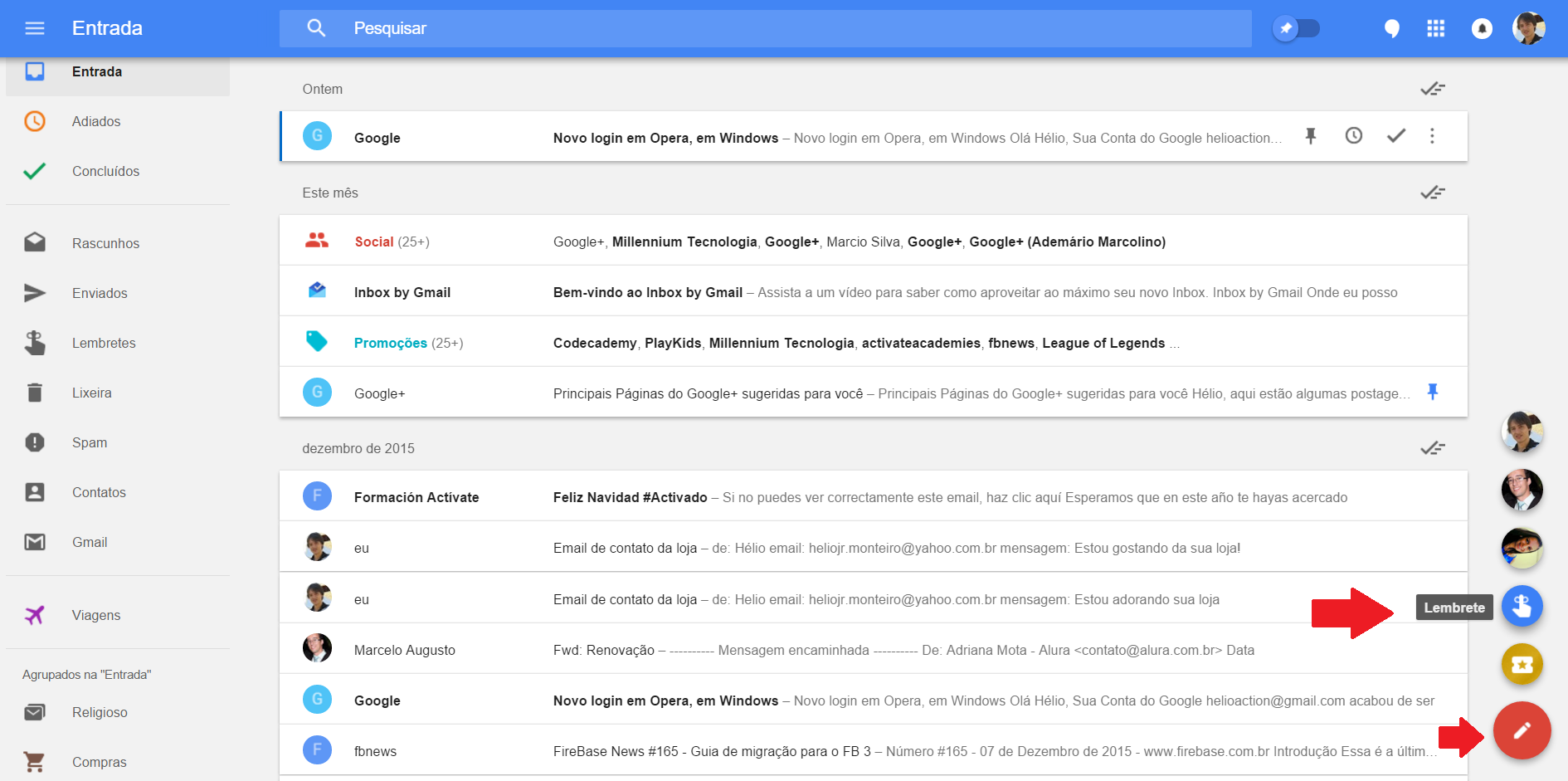Go to Concluídos in sidebar

[118, 171]
